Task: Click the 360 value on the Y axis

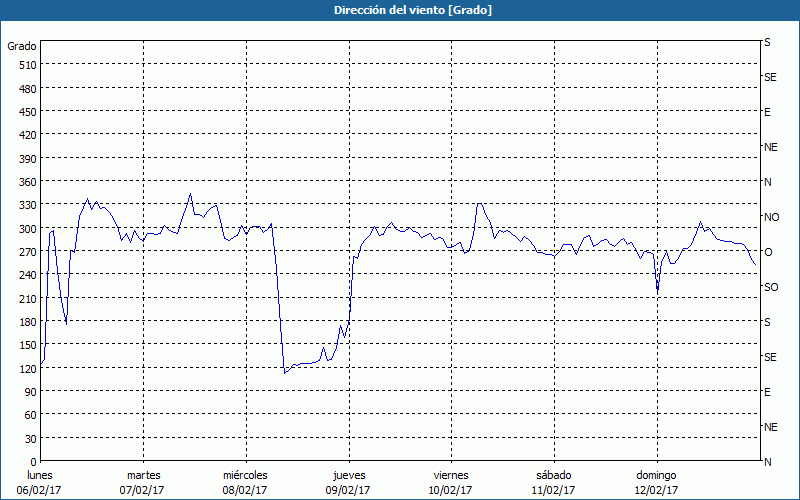Action: click(27, 182)
